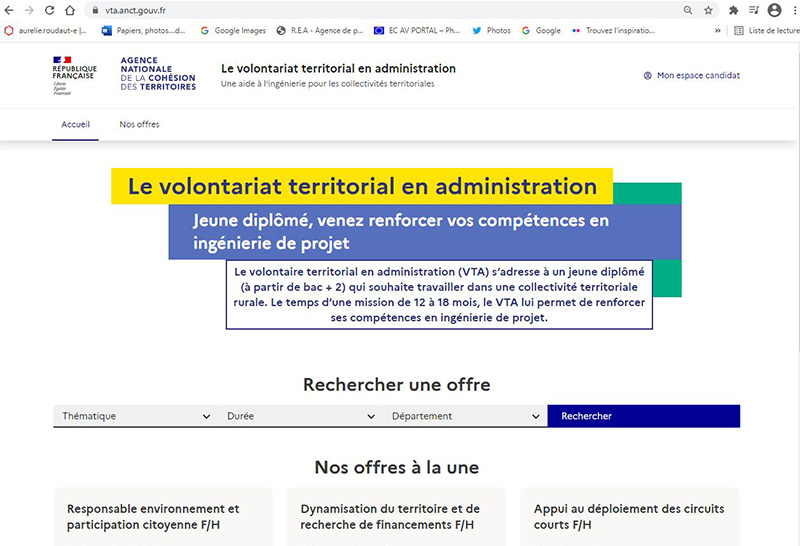Image resolution: width=800 pixels, height=546 pixels.
Task: Select the Accueil navigation tab
Action: click(76, 125)
